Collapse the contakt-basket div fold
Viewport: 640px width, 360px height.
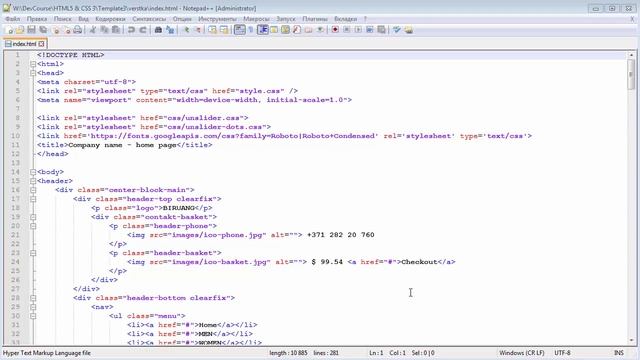click(33, 217)
